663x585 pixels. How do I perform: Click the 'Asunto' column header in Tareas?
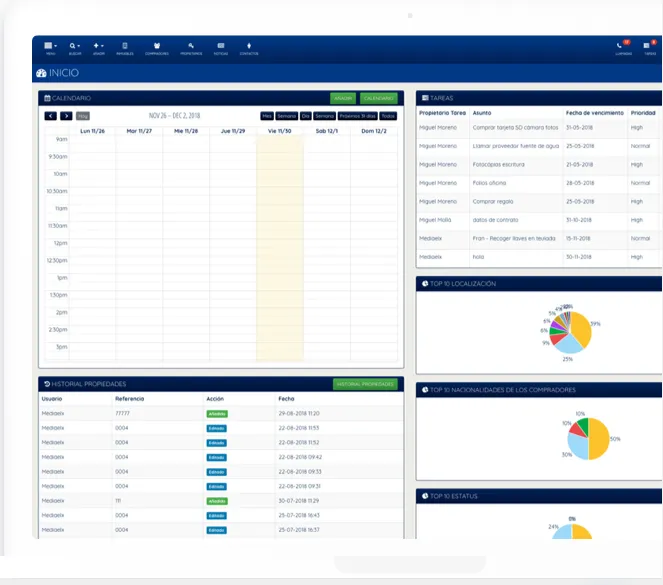pyautogui.click(x=482, y=113)
